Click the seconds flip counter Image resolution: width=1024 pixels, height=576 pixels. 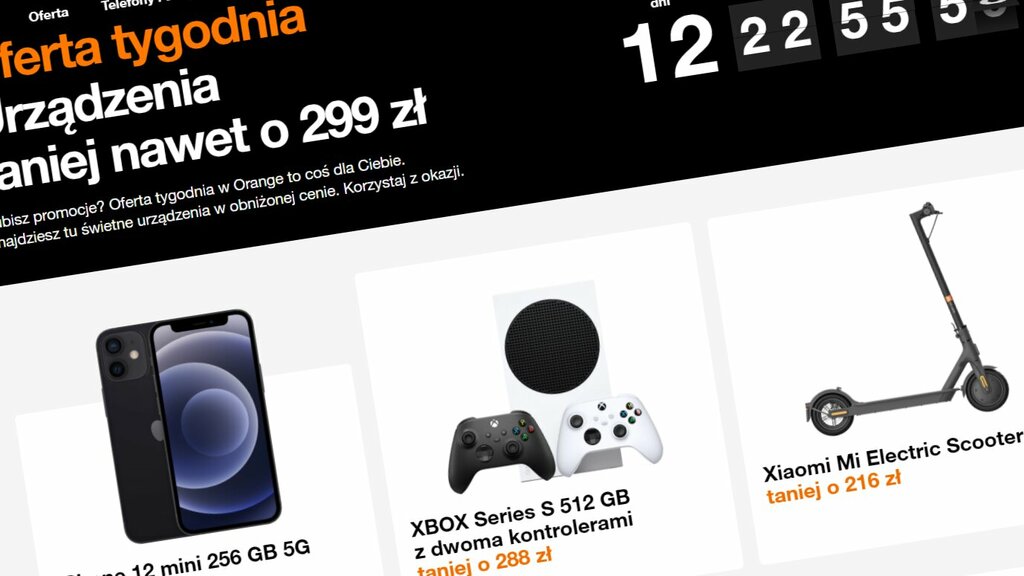point(976,12)
